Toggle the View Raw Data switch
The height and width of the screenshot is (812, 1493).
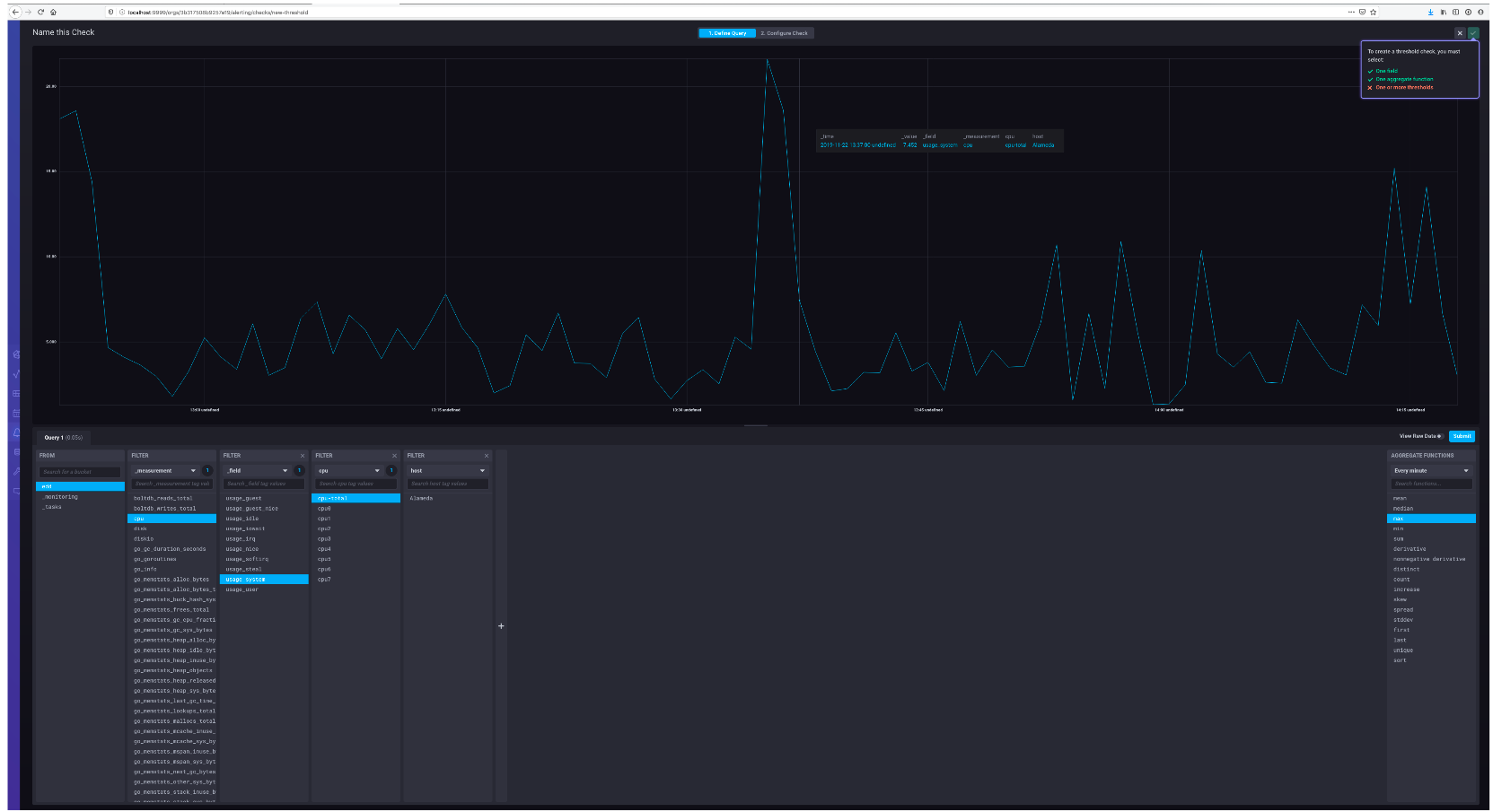coord(1440,436)
